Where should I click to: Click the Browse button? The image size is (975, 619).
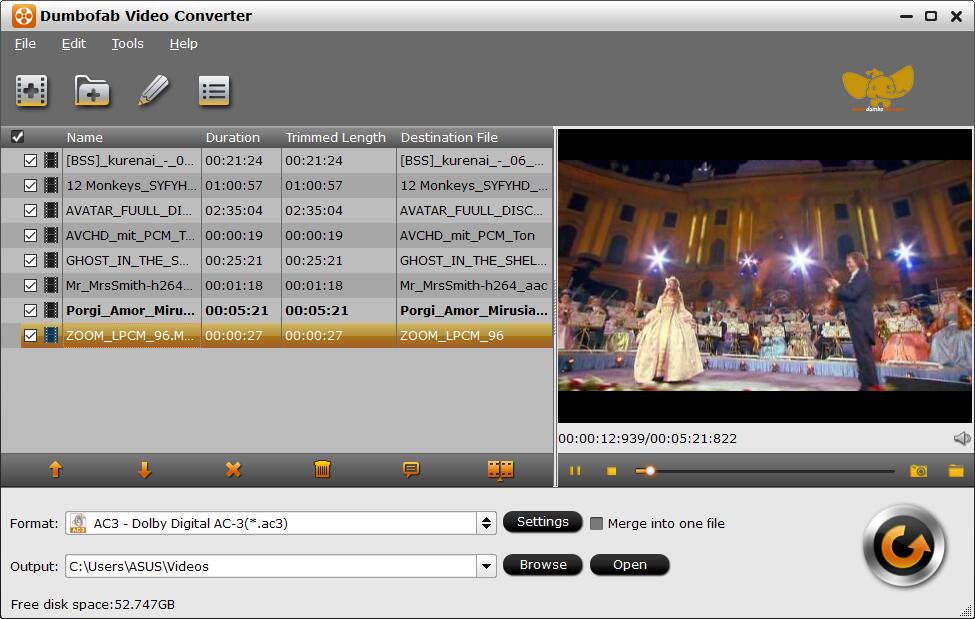(x=543, y=565)
